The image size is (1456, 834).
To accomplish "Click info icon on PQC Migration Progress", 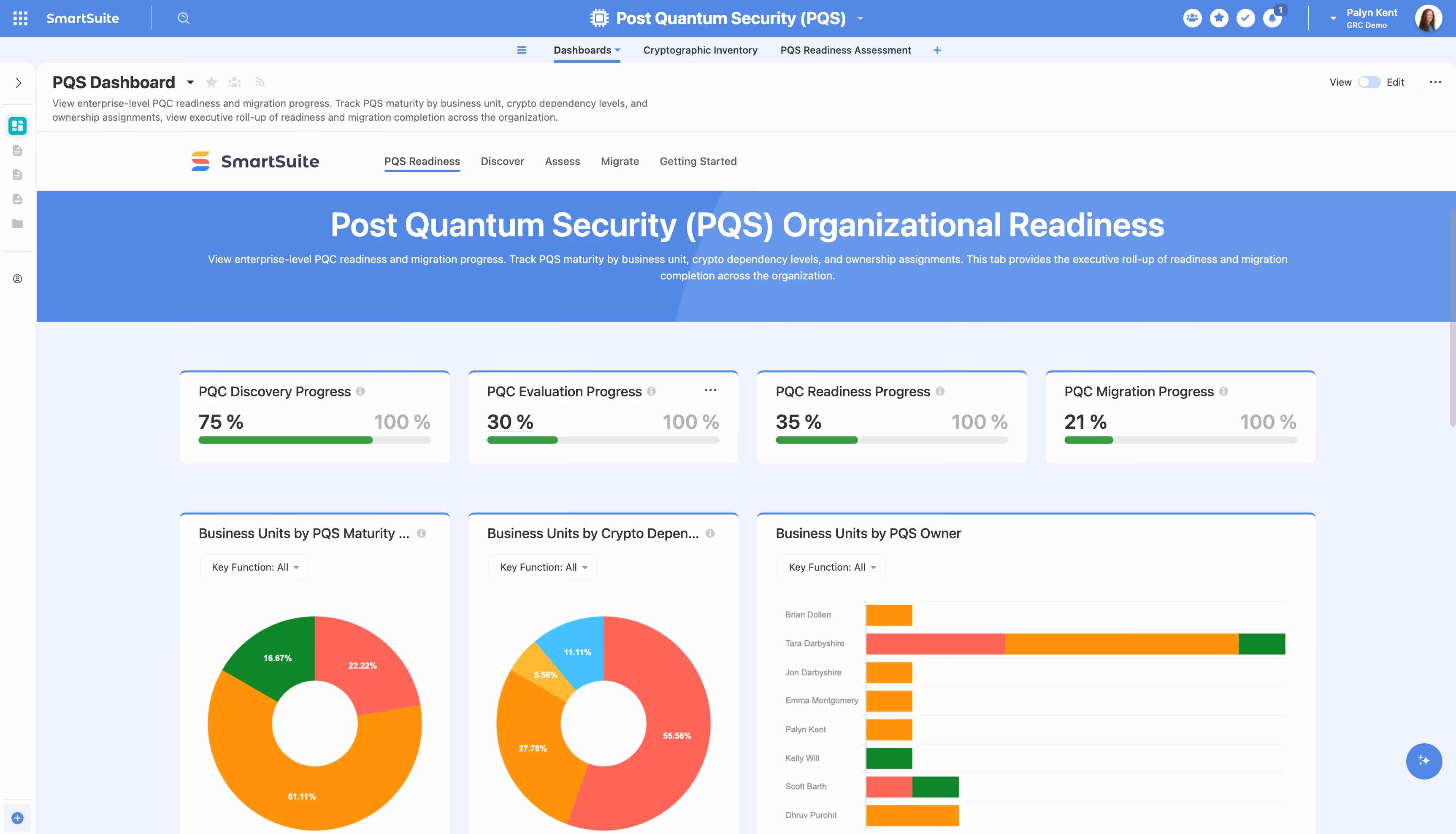I will (1223, 391).
